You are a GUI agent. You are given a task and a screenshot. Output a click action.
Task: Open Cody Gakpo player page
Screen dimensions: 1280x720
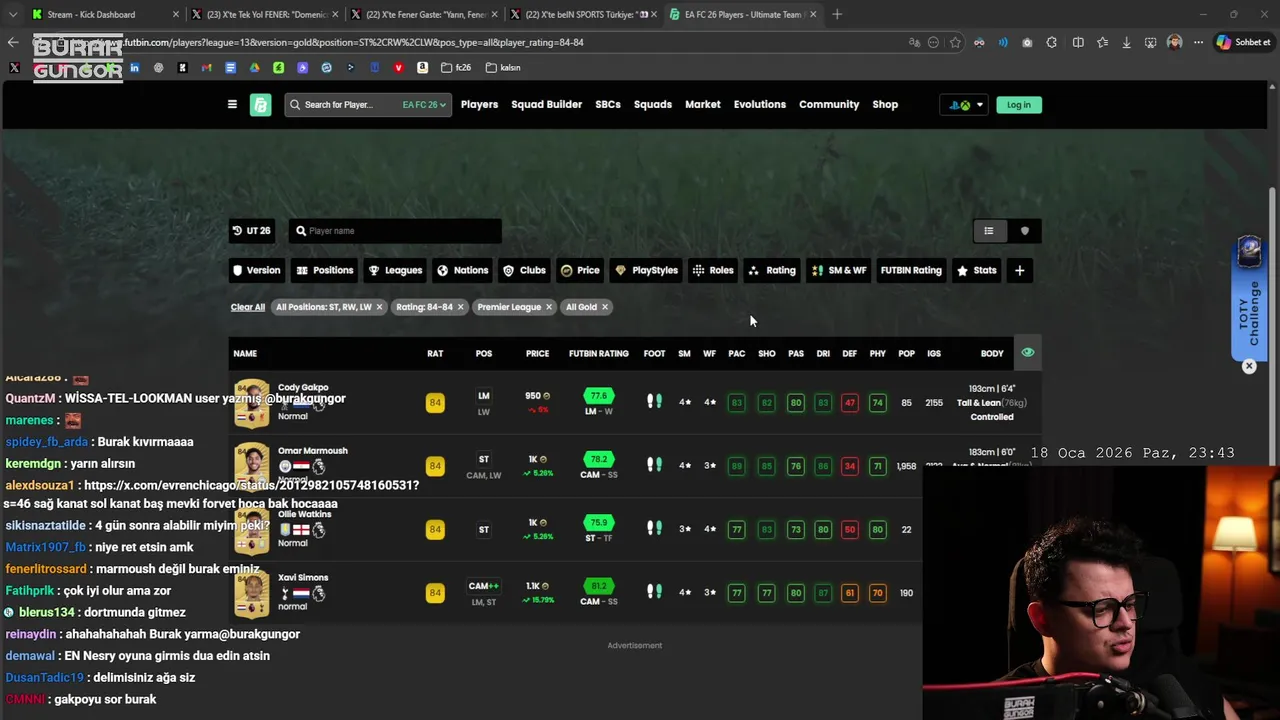pos(303,387)
